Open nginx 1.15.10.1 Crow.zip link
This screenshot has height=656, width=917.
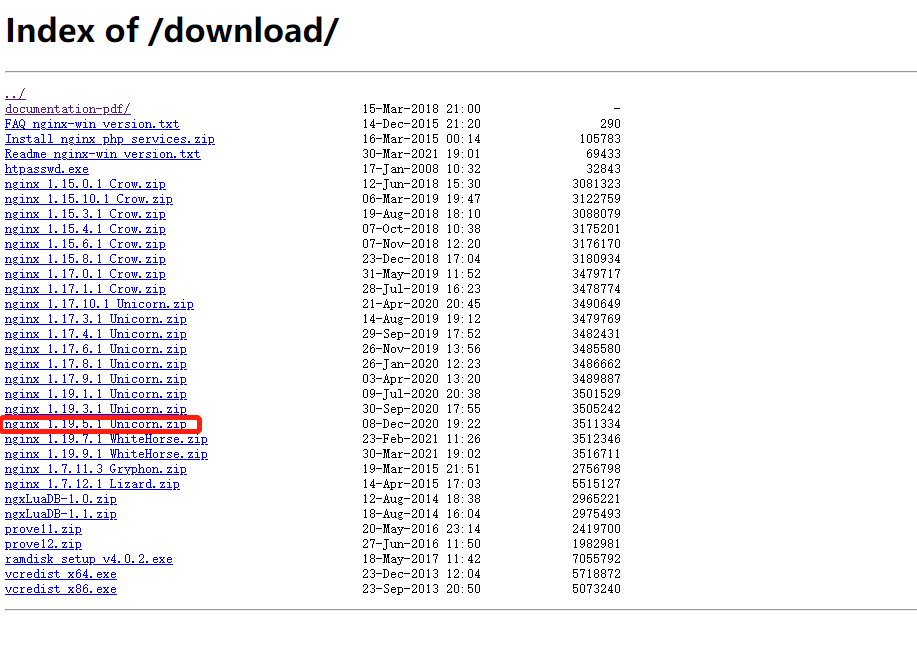(x=88, y=199)
